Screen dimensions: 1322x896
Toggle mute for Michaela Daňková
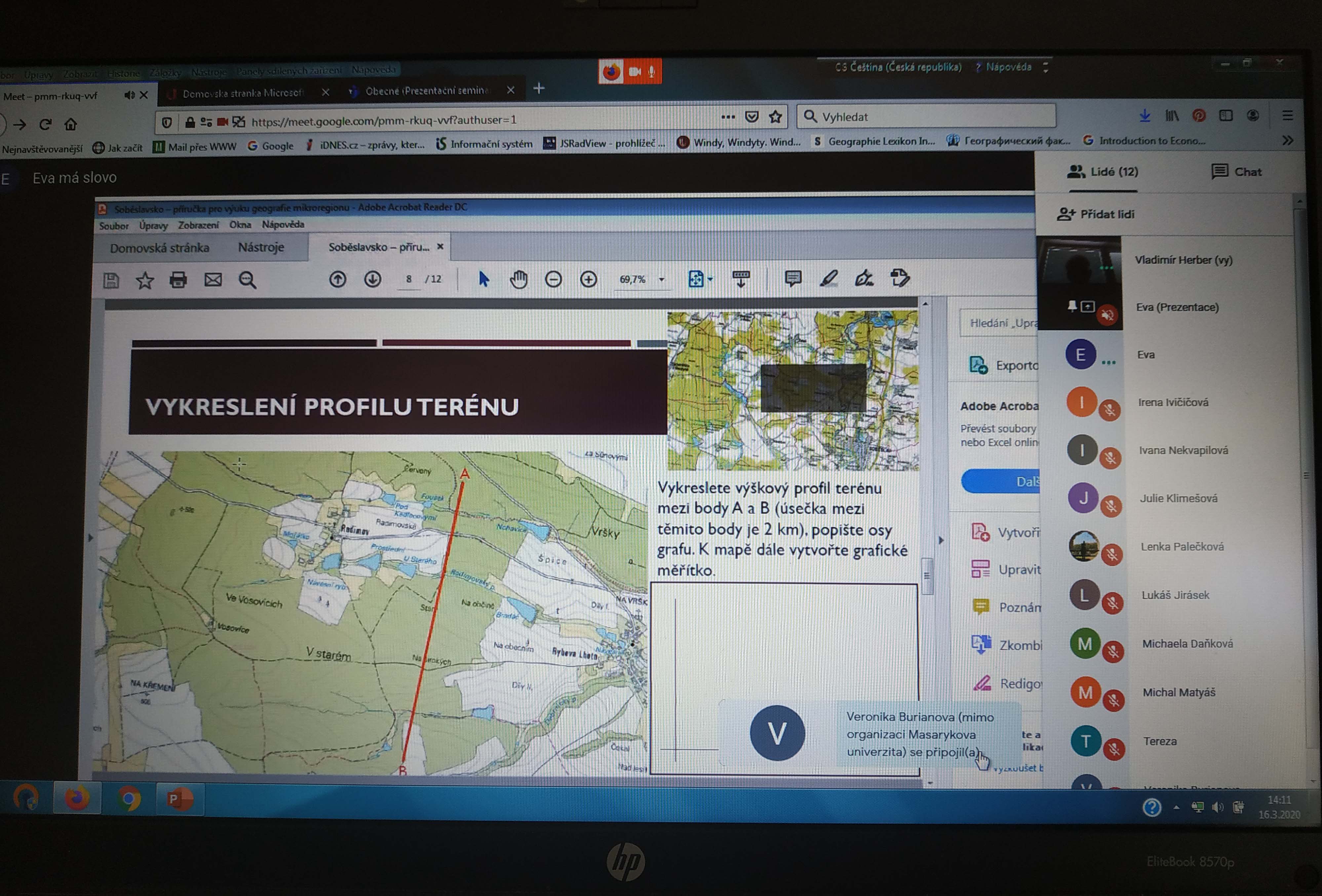pyautogui.click(x=1113, y=652)
